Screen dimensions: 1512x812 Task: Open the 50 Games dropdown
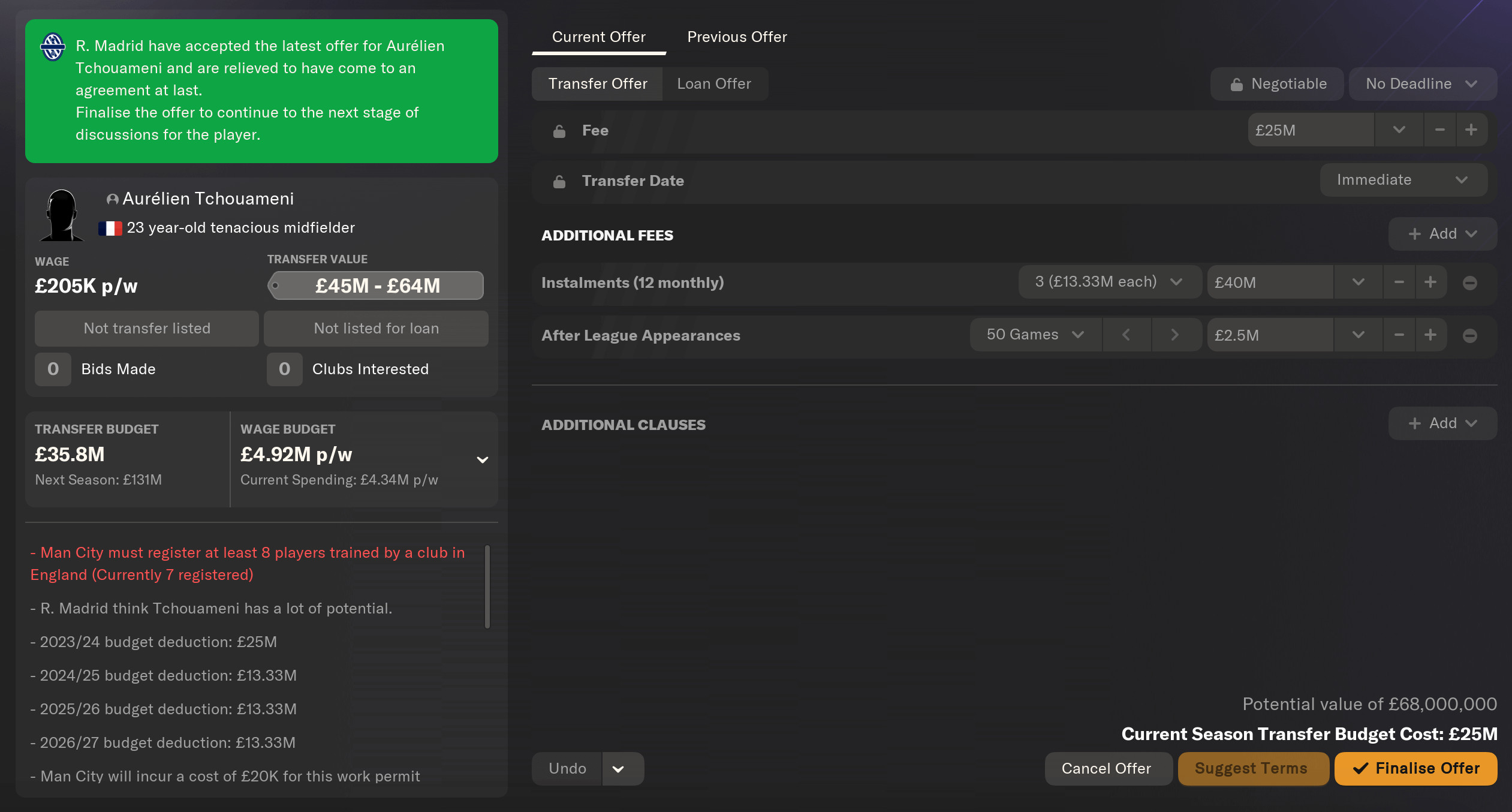1035,335
